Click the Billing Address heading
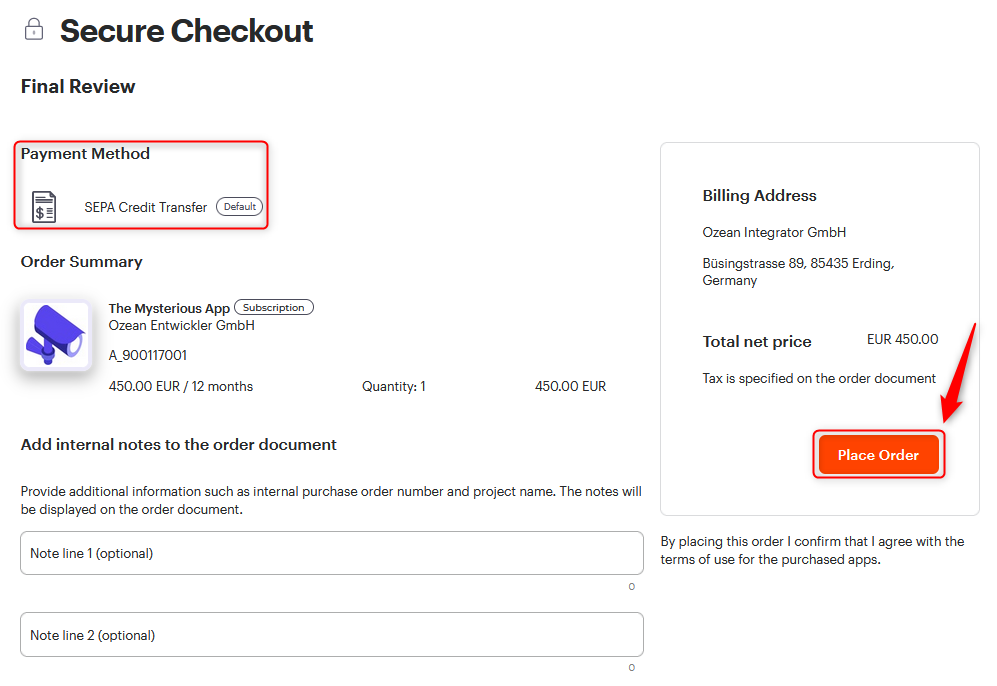This screenshot has height=686, width=997. point(759,196)
